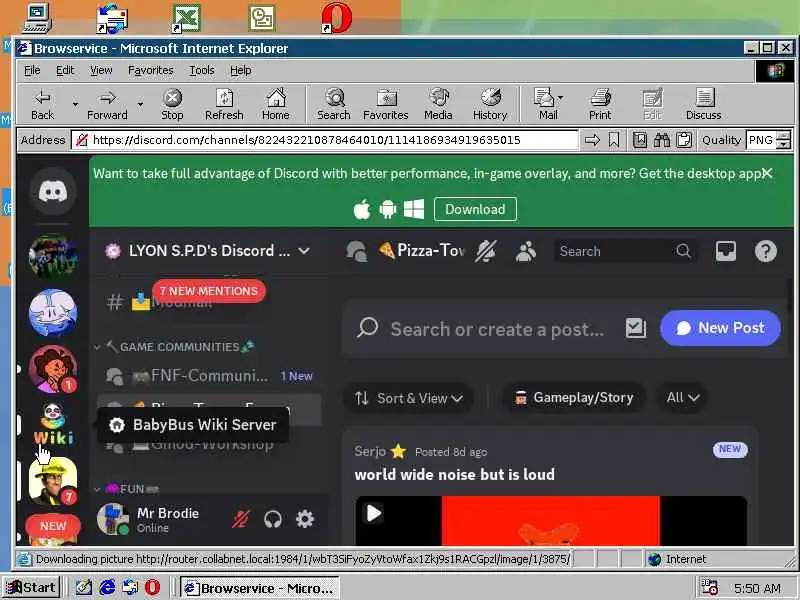This screenshot has width=800, height=600.
Task: Open the Edit menu
Action: pyautogui.click(x=65, y=70)
